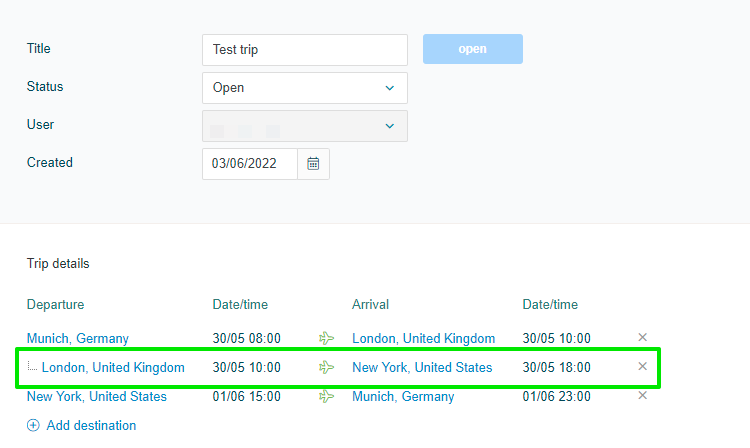750x448 pixels.
Task: Open Munich, Germany departure link
Action: pyautogui.click(x=78, y=339)
